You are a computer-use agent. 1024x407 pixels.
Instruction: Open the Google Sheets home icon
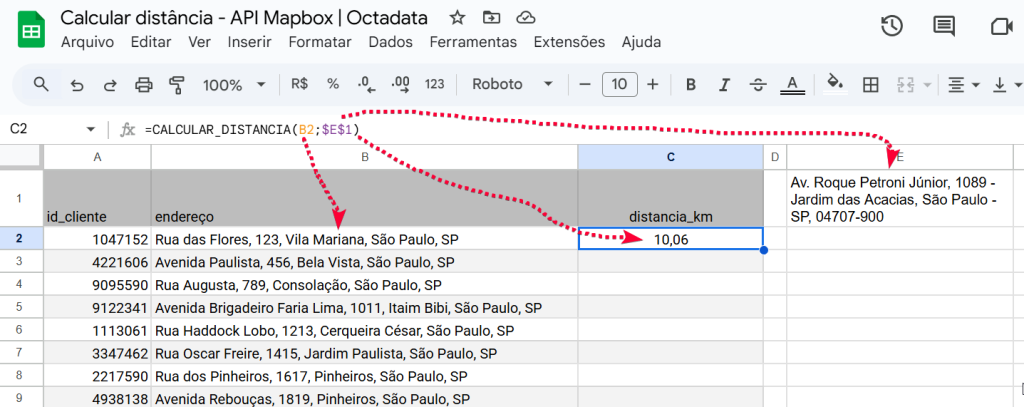[x=31, y=29]
